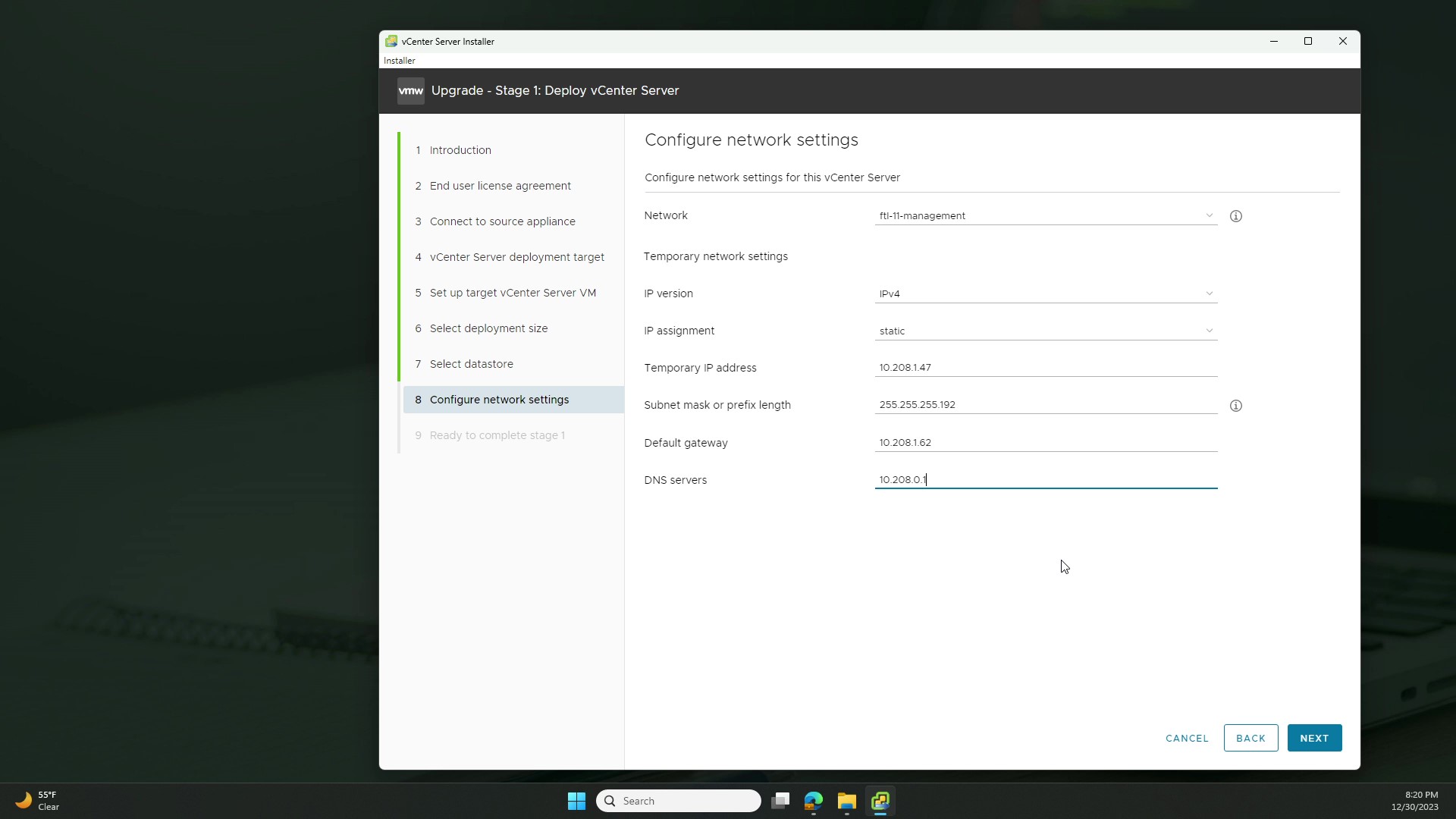Open the IP version dropdown
1456x819 pixels.
click(1046, 293)
